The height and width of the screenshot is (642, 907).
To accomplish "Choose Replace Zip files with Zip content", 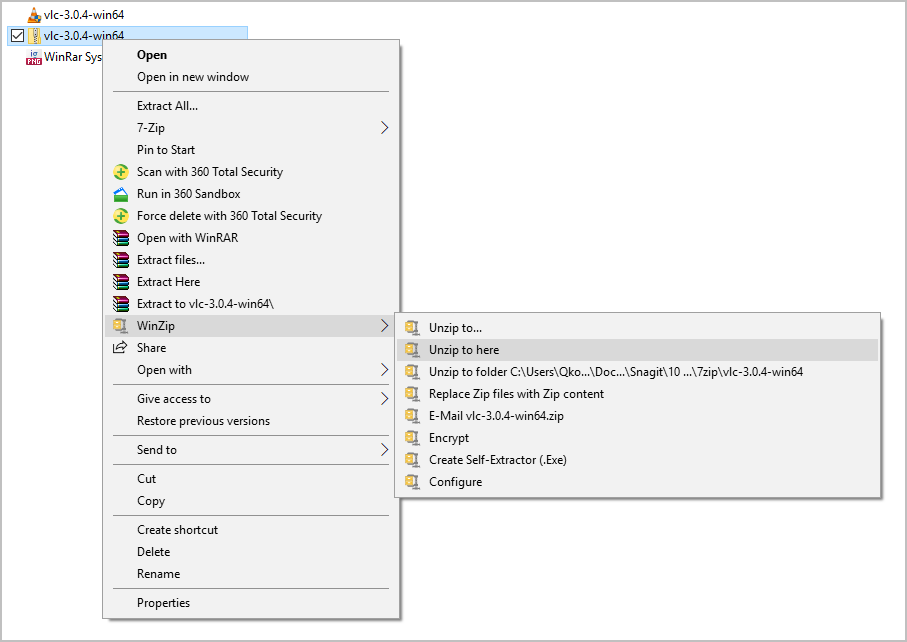I will pos(516,394).
